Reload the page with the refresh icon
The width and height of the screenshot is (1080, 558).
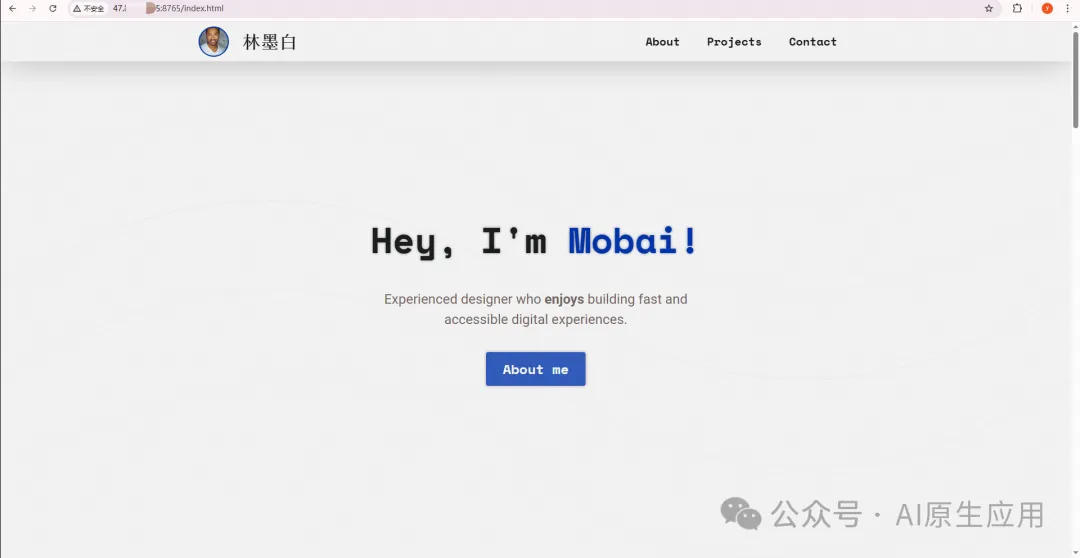[53, 8]
